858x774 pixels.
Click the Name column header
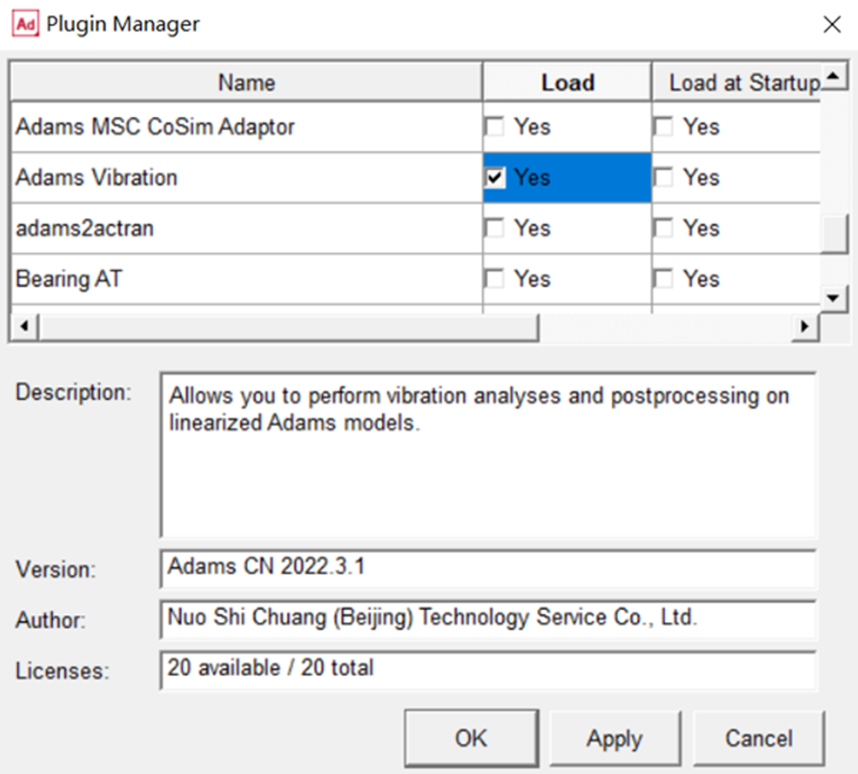click(x=246, y=82)
